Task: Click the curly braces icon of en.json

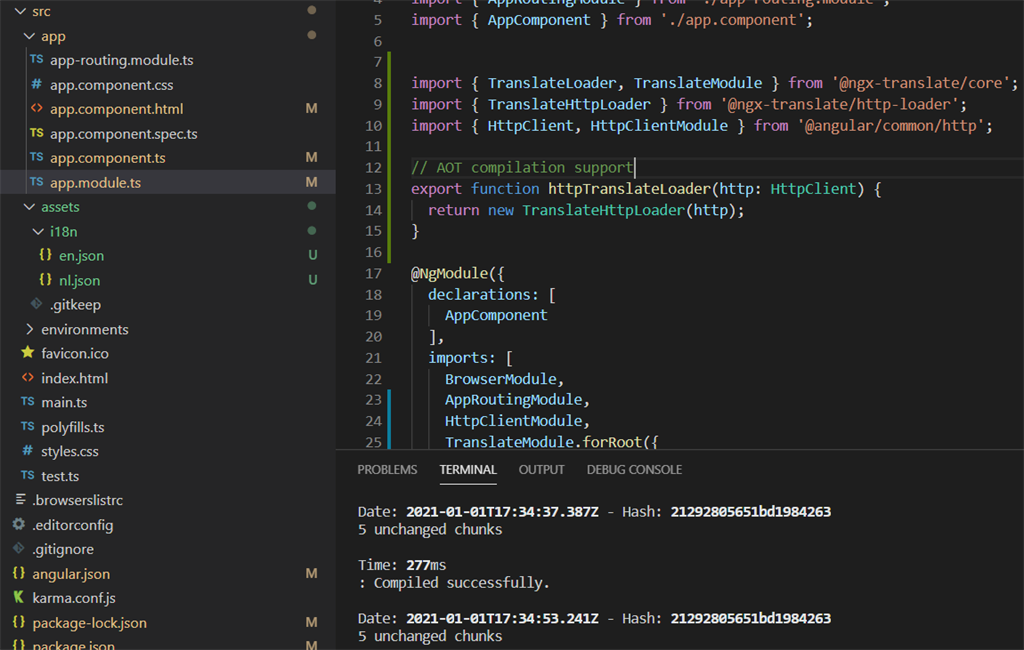Action: [x=45, y=255]
